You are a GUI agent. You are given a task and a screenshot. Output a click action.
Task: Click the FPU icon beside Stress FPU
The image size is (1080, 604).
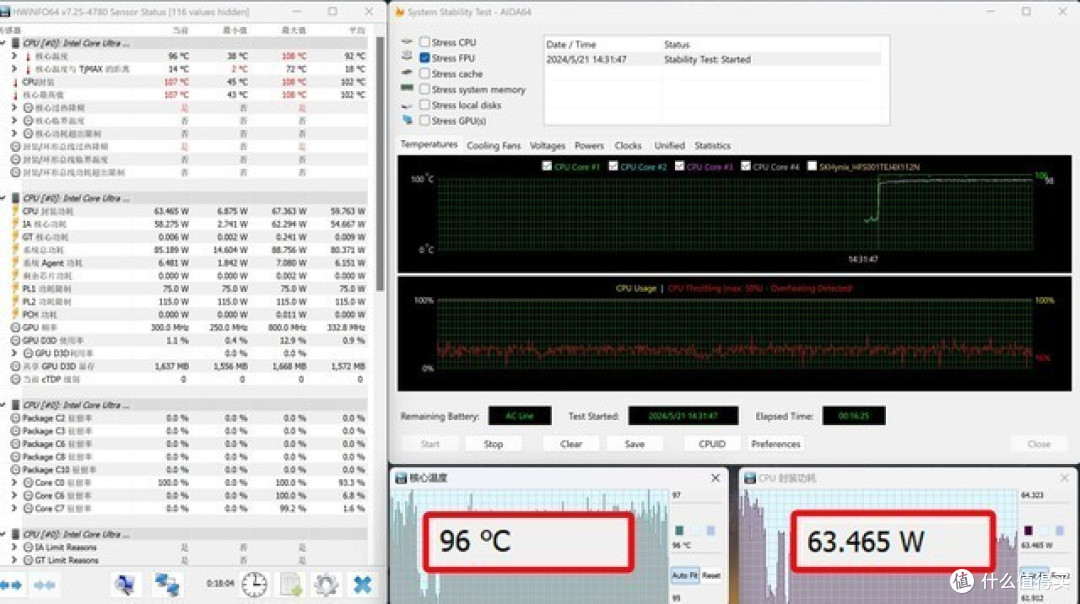tap(407, 57)
